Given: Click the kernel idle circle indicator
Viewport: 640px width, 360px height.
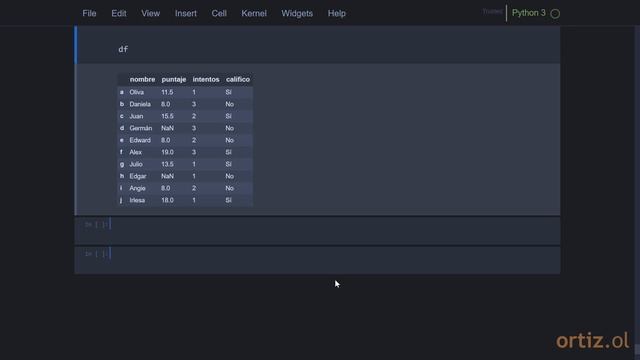Looking at the screenshot, I should click(x=555, y=13).
